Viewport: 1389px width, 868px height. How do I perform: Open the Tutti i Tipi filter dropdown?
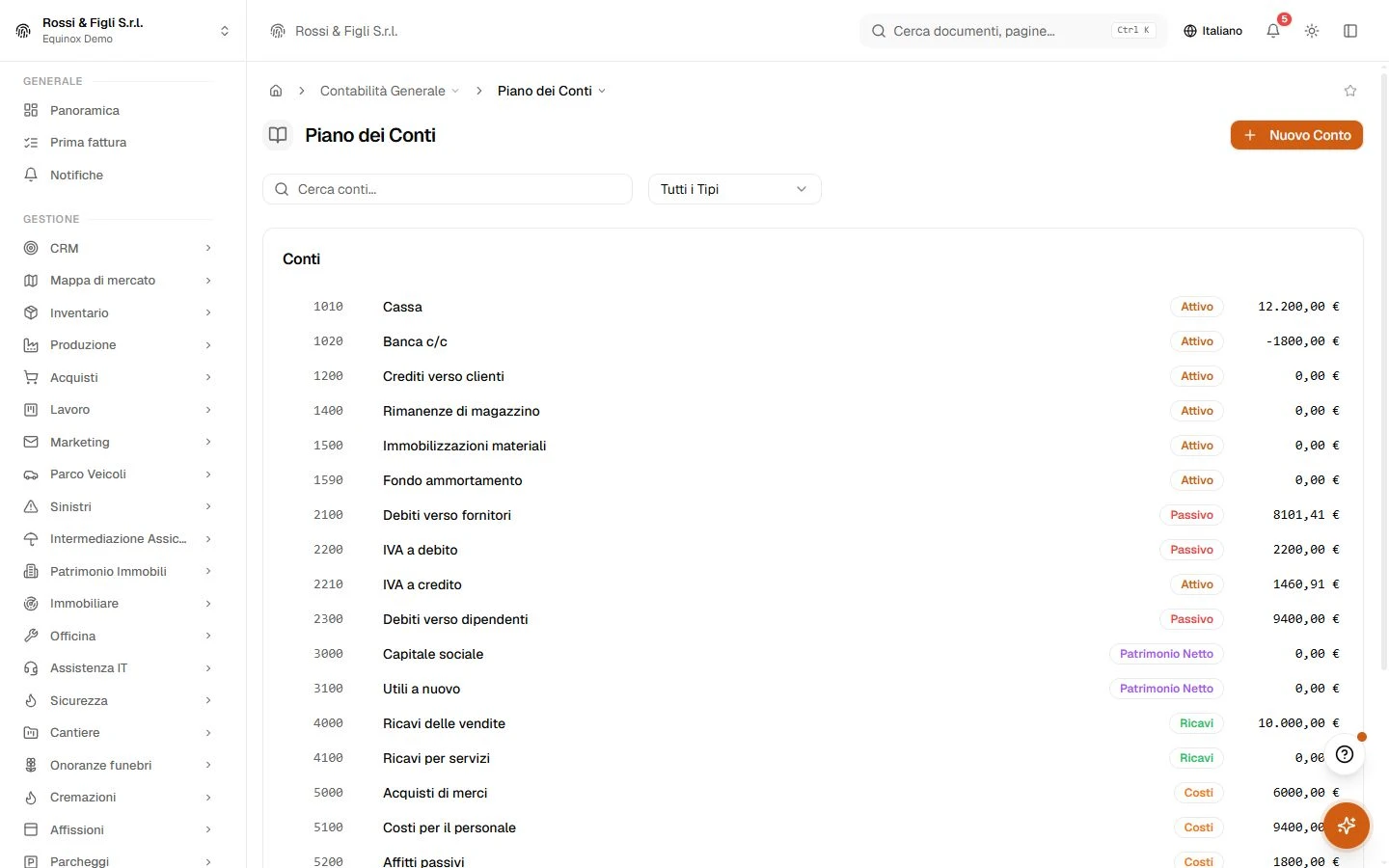point(735,189)
